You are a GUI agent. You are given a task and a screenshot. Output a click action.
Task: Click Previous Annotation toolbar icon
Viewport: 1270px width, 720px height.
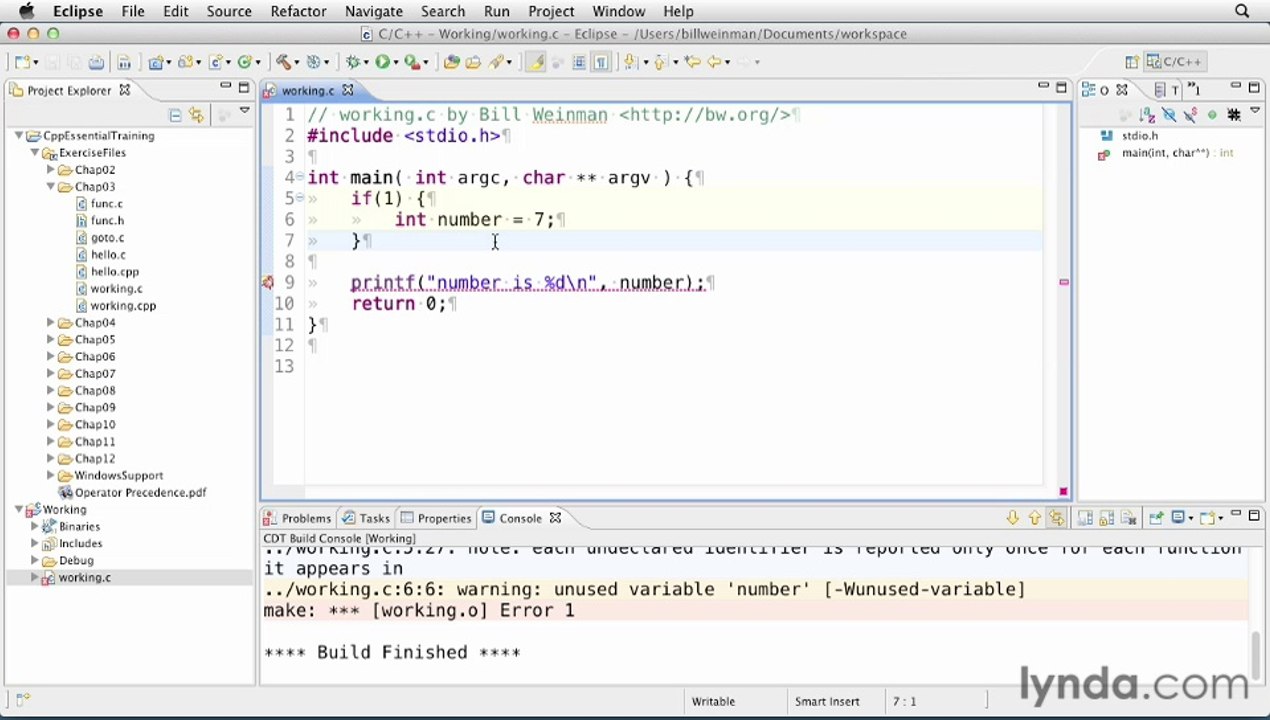tap(660, 62)
